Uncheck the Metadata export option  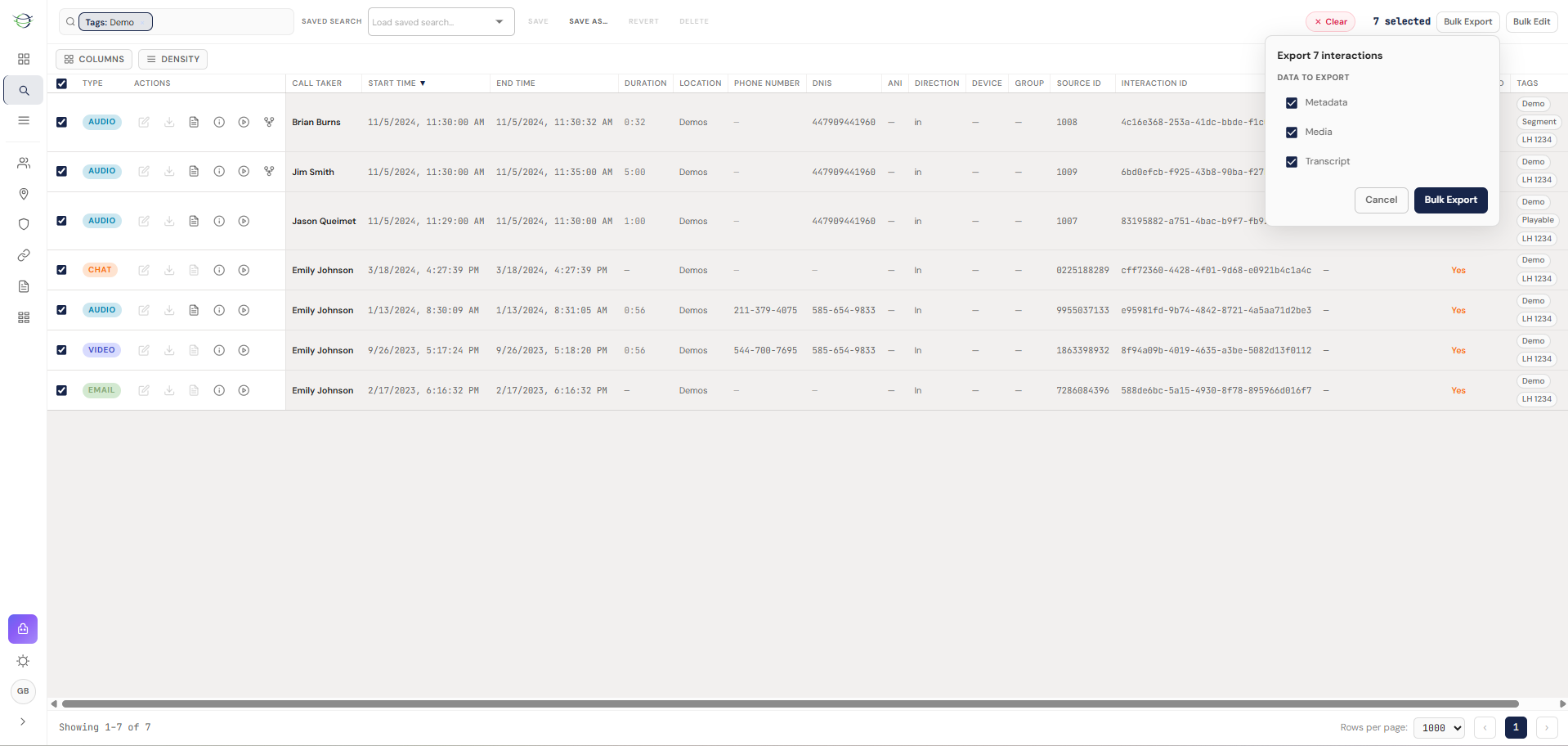(1292, 103)
